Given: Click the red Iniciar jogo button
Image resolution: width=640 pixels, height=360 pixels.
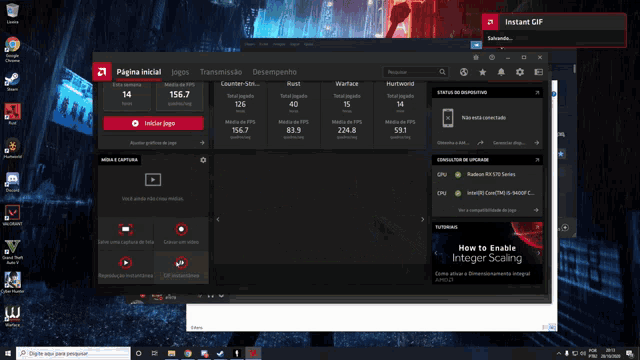Looking at the screenshot, I should pos(153,123).
